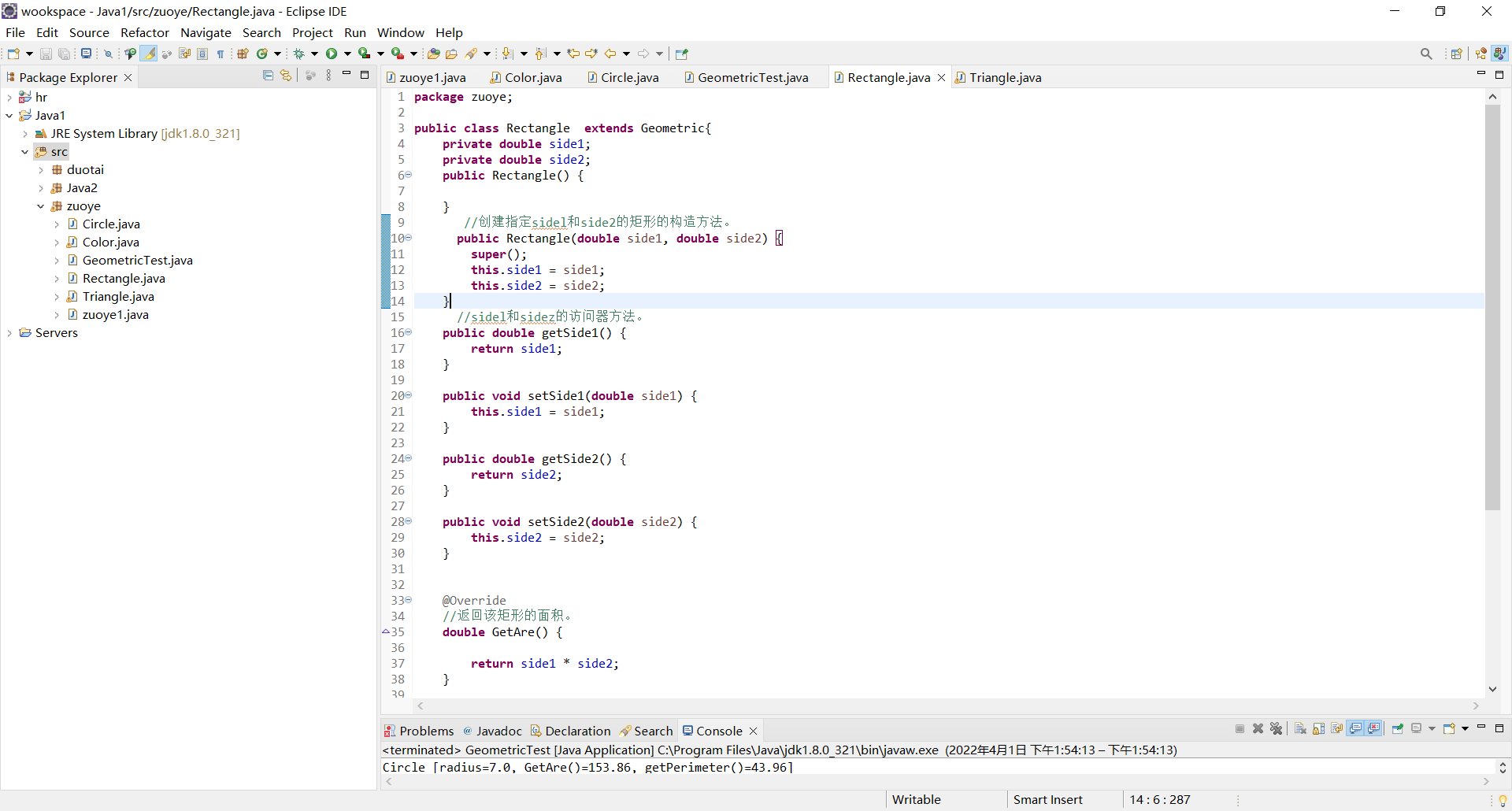
Task: Click the Skip All Breakpoints icon
Action: click(x=109, y=54)
